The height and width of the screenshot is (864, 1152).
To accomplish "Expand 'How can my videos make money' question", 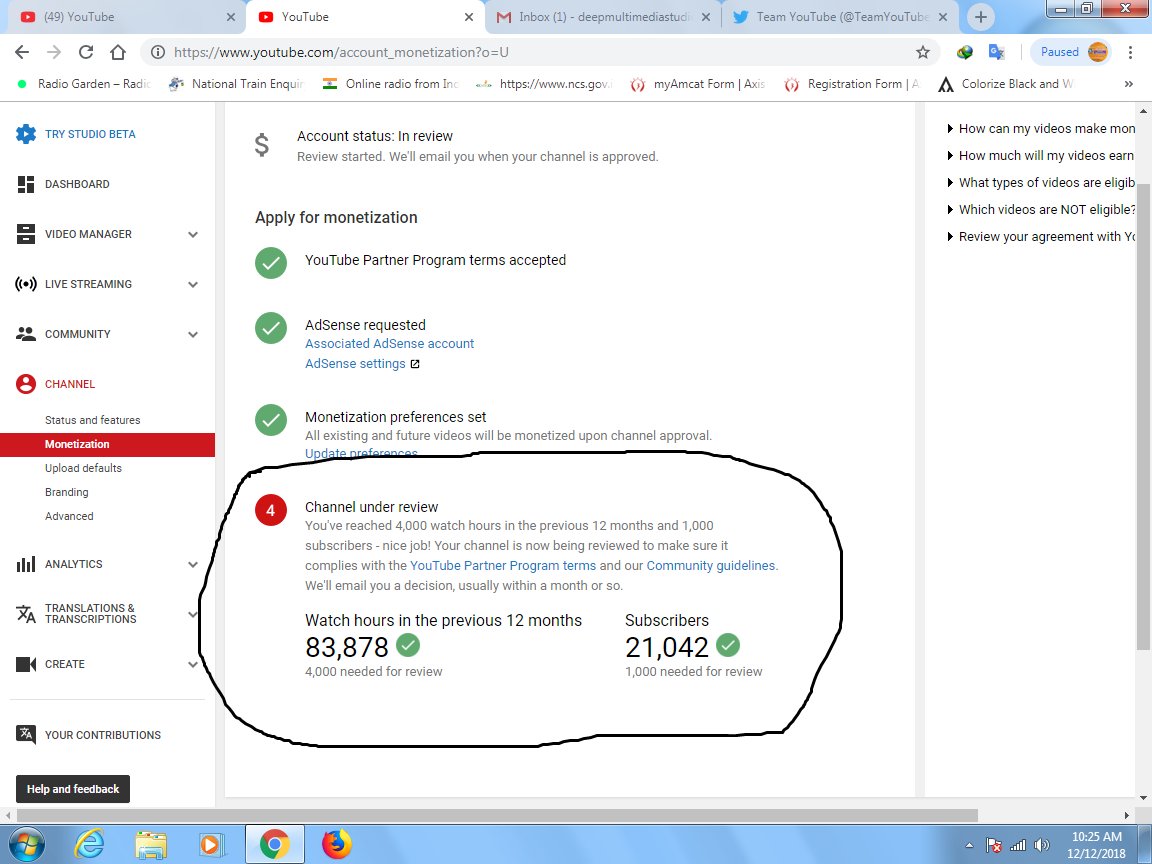I will click(1041, 129).
